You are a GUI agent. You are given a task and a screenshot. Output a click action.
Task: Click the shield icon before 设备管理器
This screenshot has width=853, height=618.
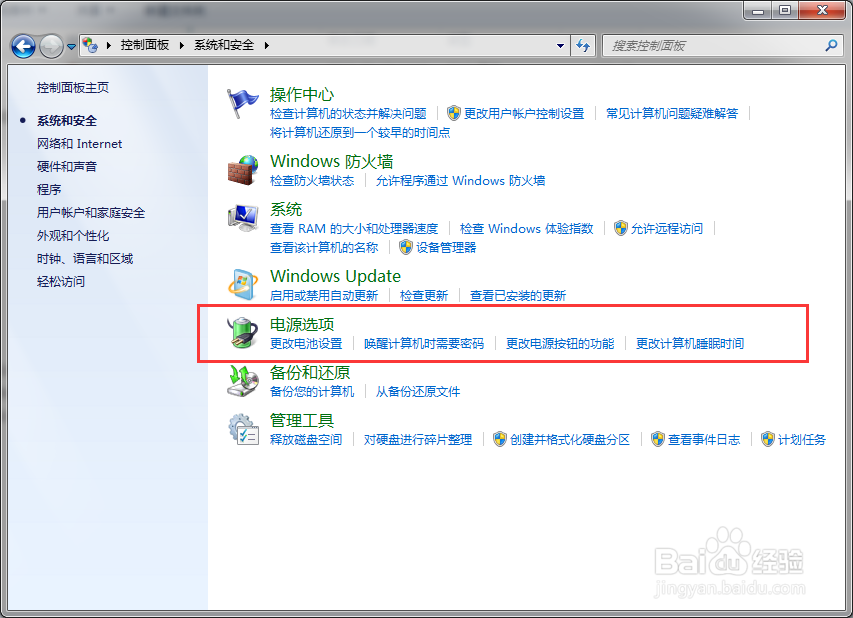coord(406,248)
